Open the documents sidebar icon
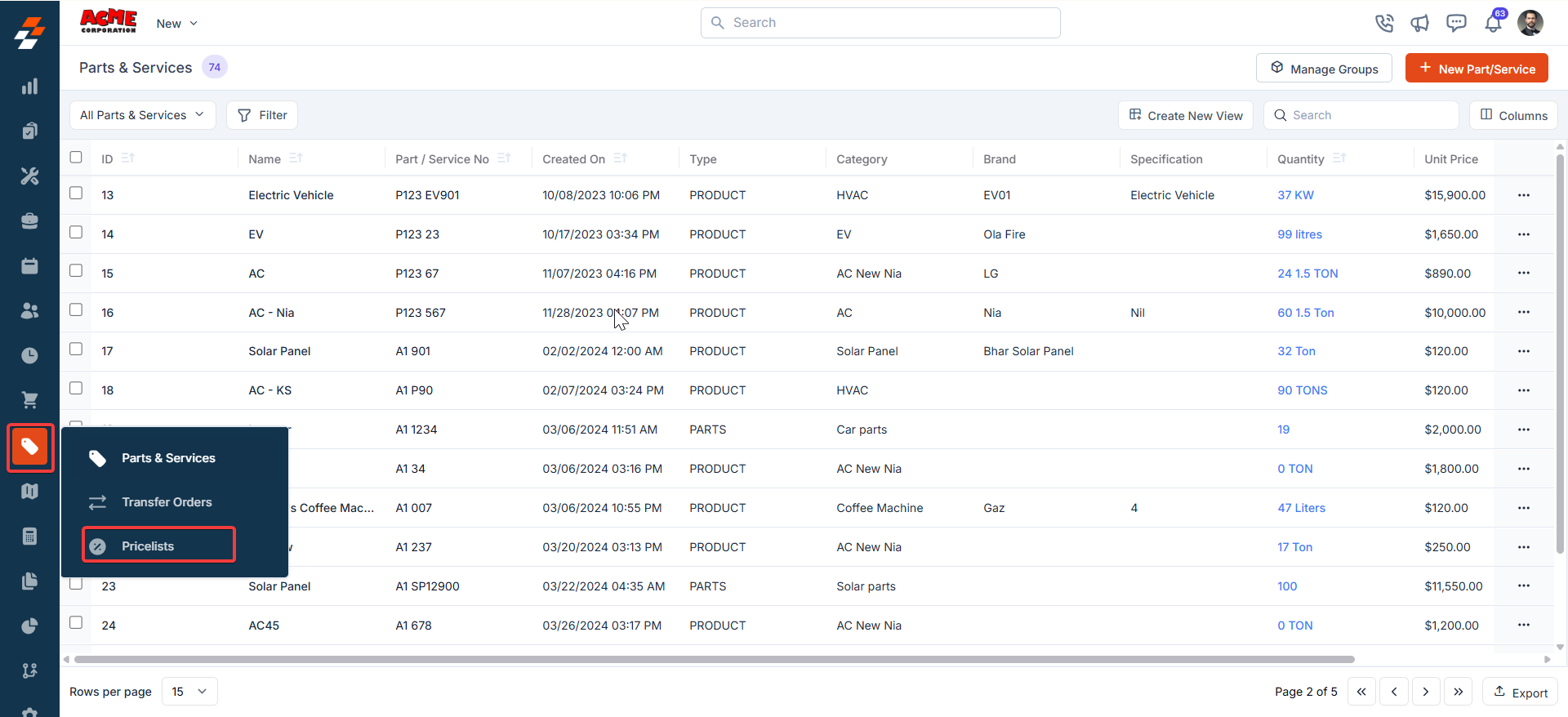Screen dimensions: 1568x717 click(29, 581)
